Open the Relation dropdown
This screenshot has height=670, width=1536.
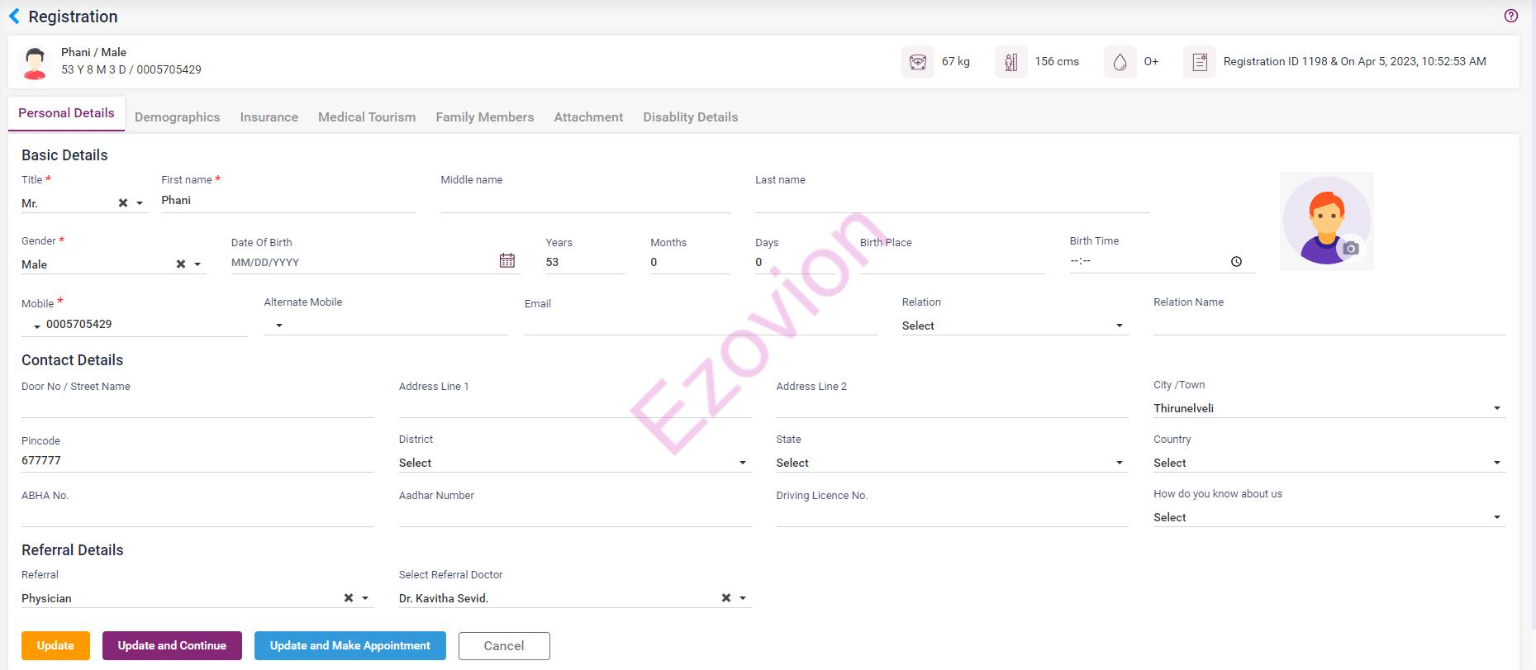tap(1015, 325)
